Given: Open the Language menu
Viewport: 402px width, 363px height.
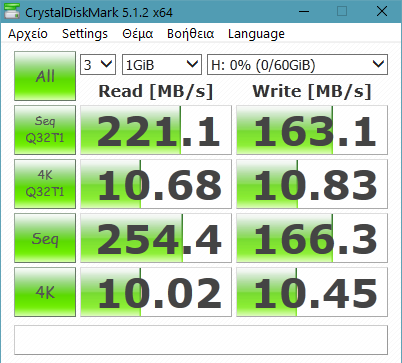Looking at the screenshot, I should 256,34.
